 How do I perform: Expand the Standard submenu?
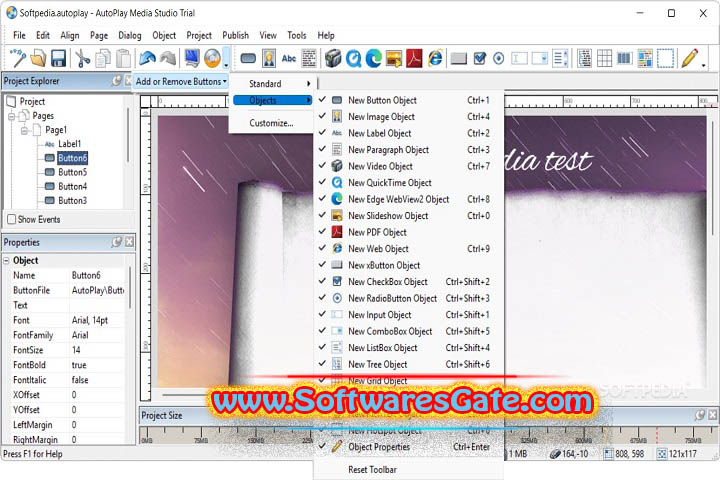[x=272, y=84]
